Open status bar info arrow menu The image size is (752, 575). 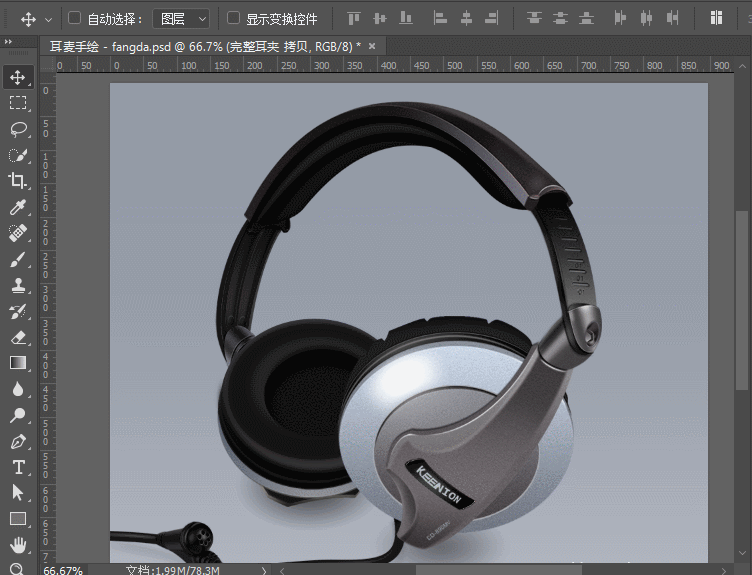(x=263, y=570)
